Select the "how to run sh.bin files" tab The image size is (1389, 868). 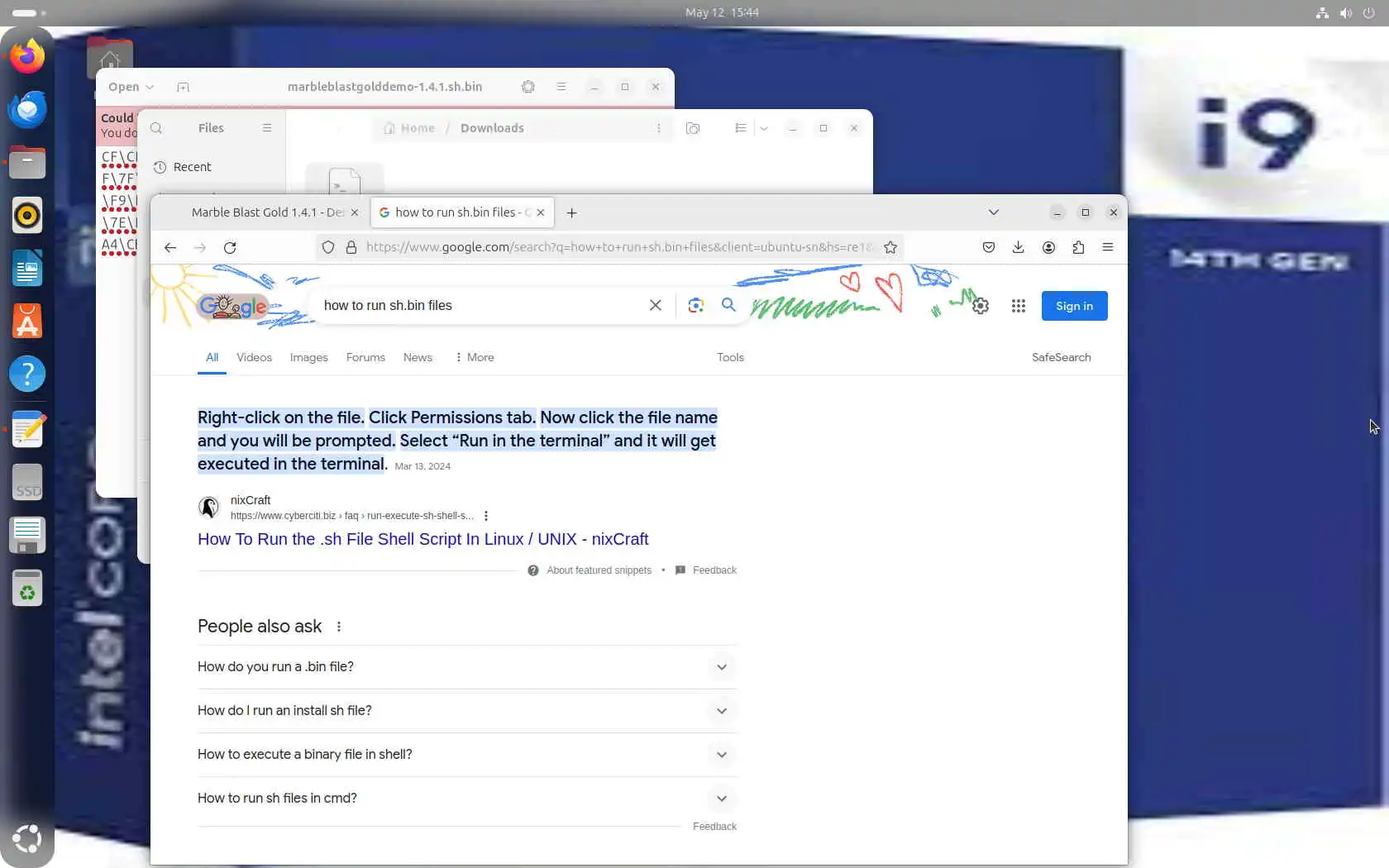(462, 212)
